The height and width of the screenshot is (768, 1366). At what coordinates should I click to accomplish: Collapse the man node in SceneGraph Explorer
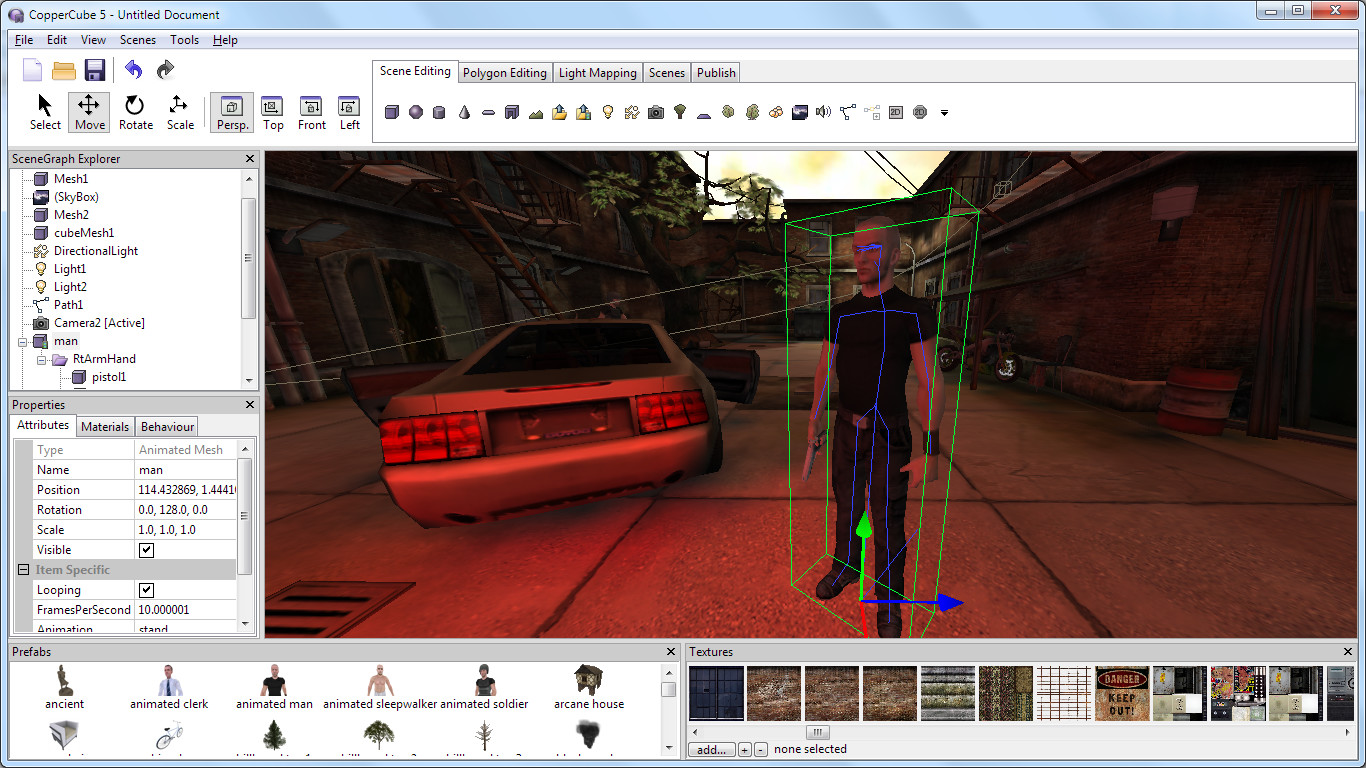[x=22, y=340]
